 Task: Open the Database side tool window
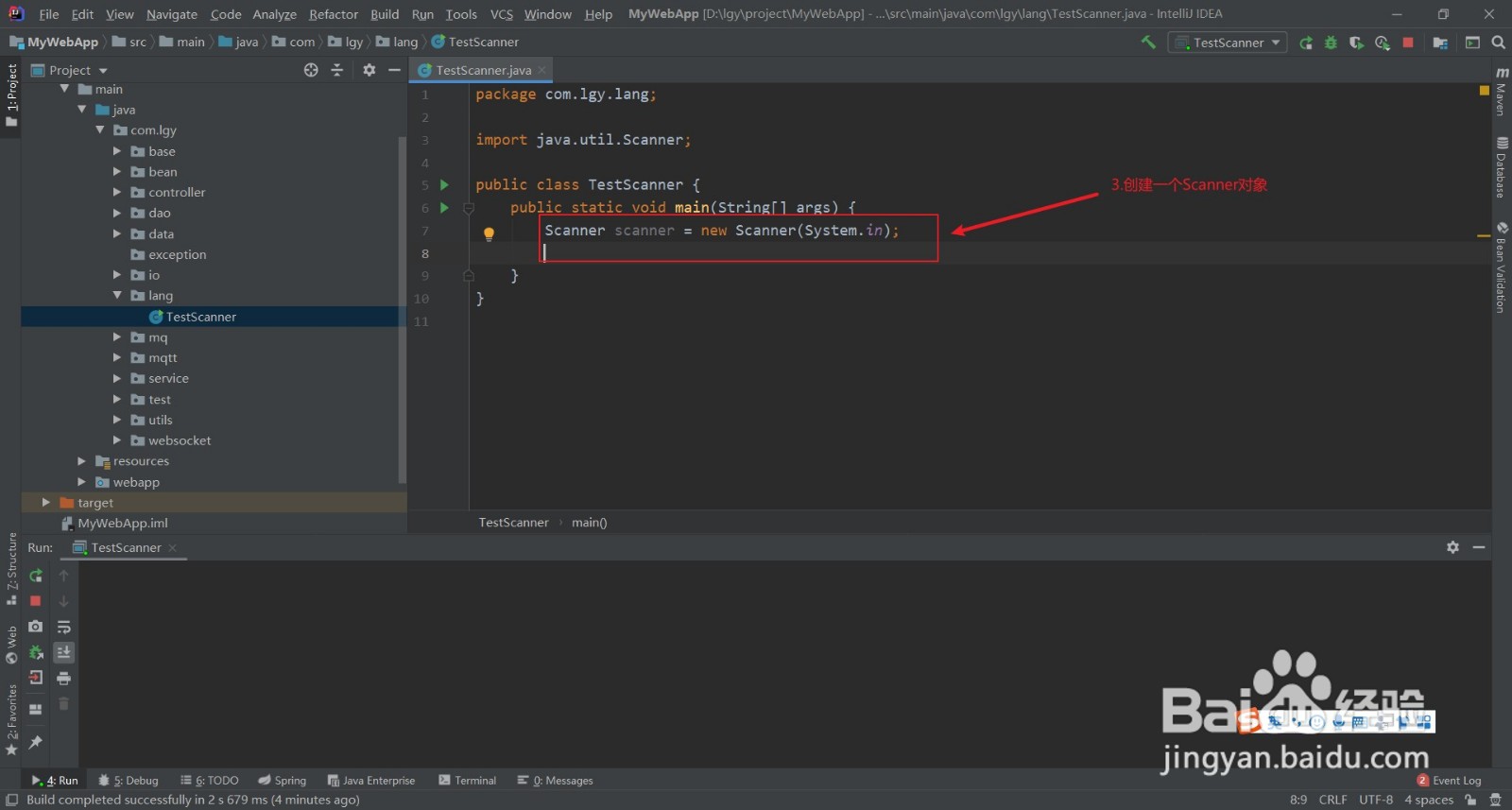coord(1502,167)
